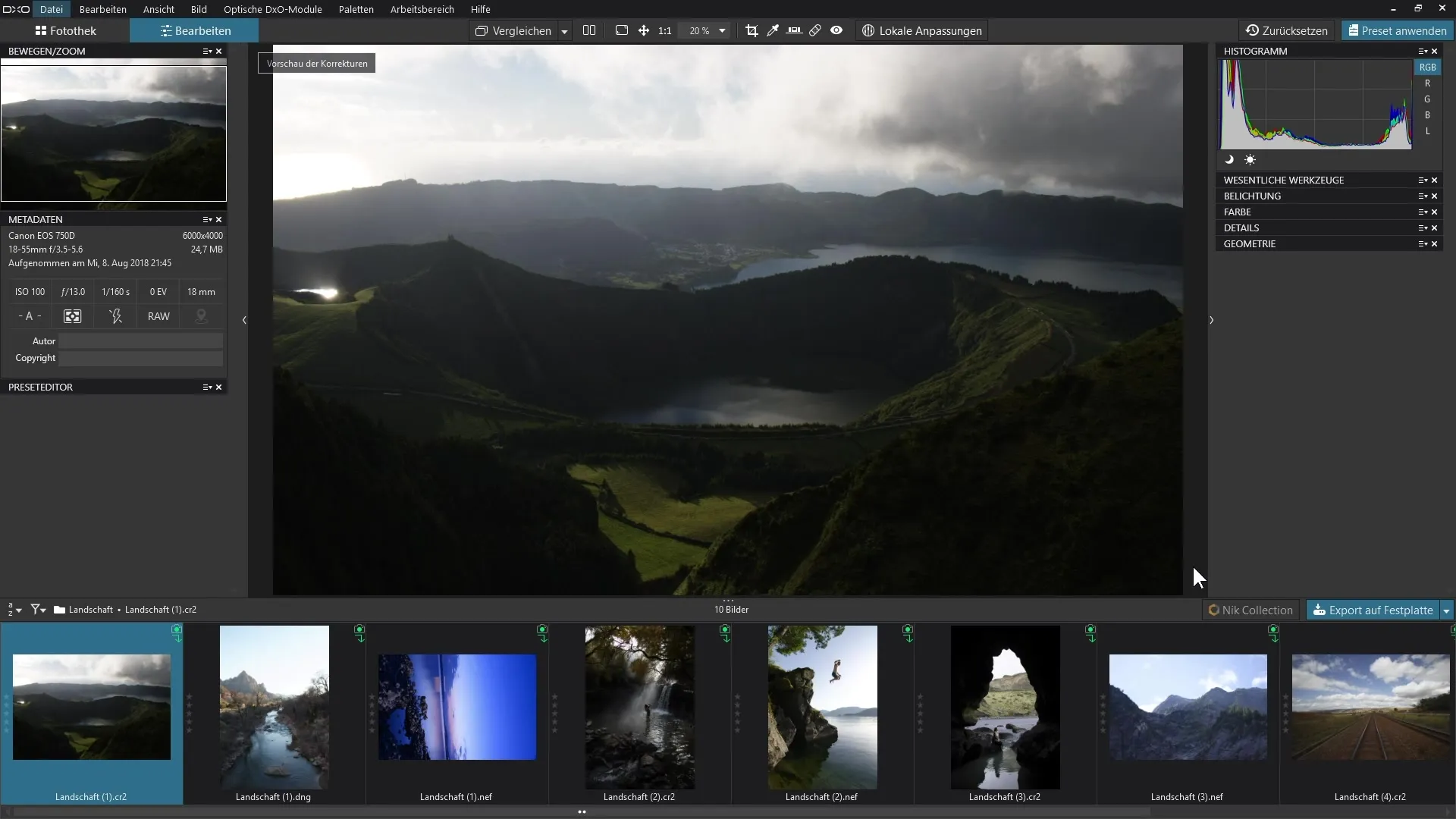Open the filter funnel dropdown

coord(38,610)
